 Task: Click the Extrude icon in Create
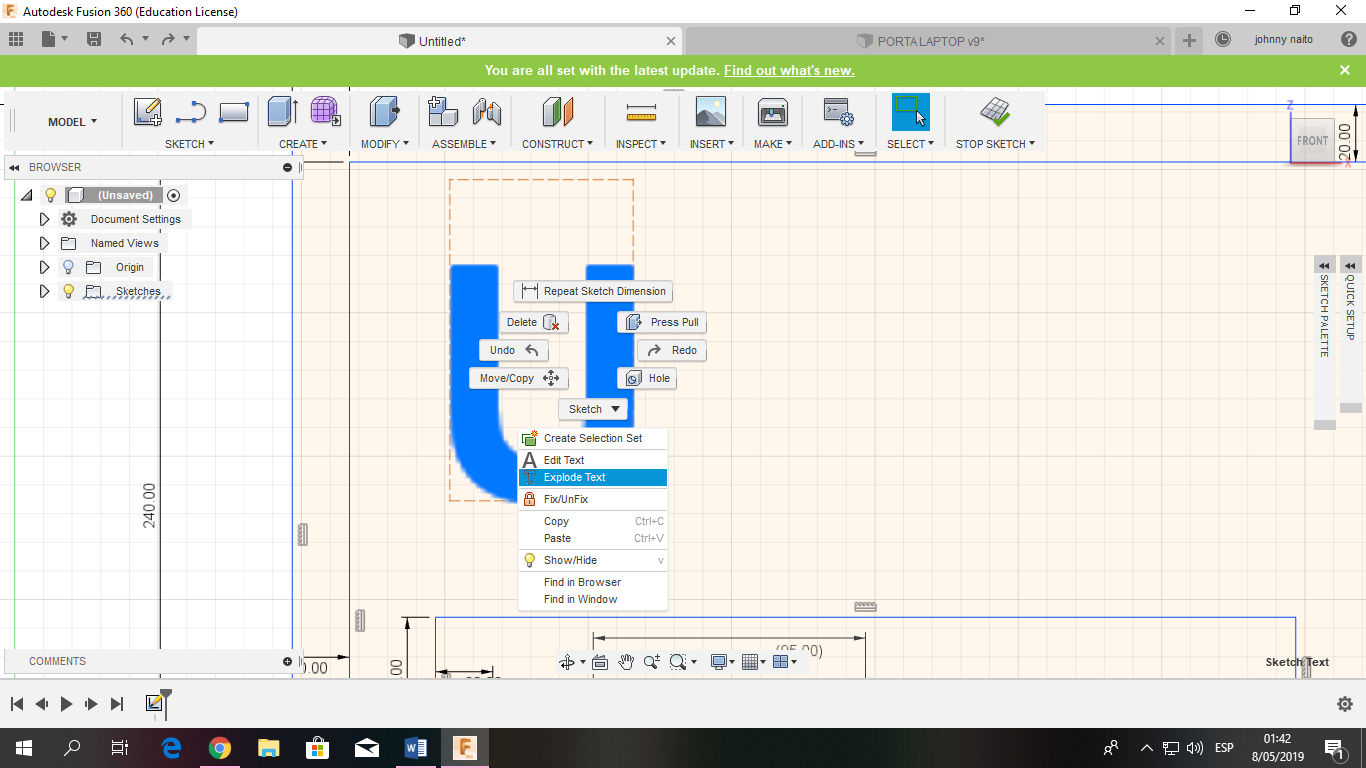(282, 112)
